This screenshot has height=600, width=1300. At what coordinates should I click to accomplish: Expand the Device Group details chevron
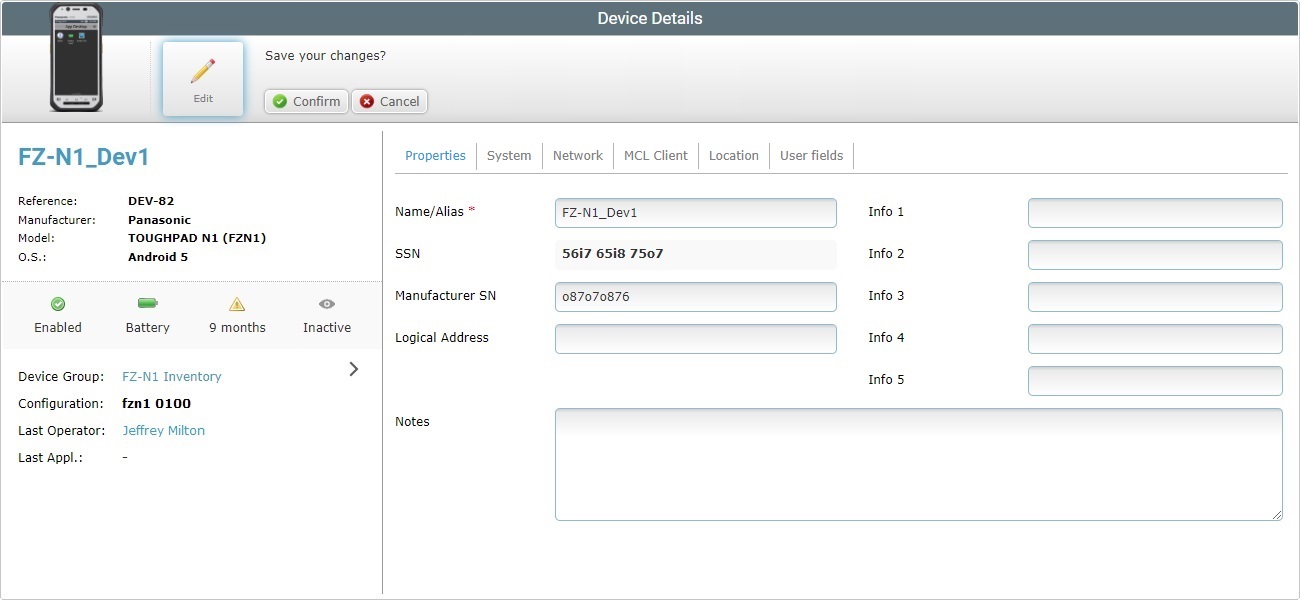click(x=353, y=369)
